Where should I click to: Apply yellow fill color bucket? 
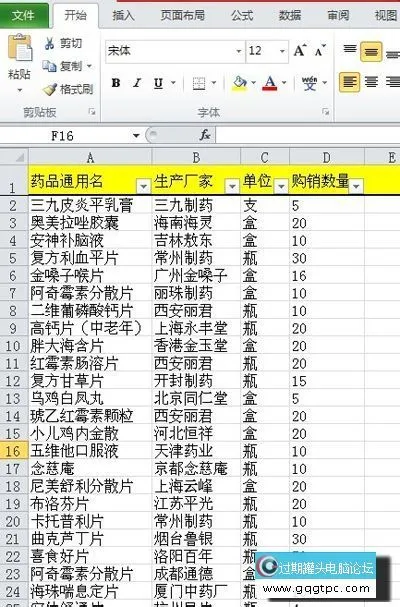(x=240, y=83)
